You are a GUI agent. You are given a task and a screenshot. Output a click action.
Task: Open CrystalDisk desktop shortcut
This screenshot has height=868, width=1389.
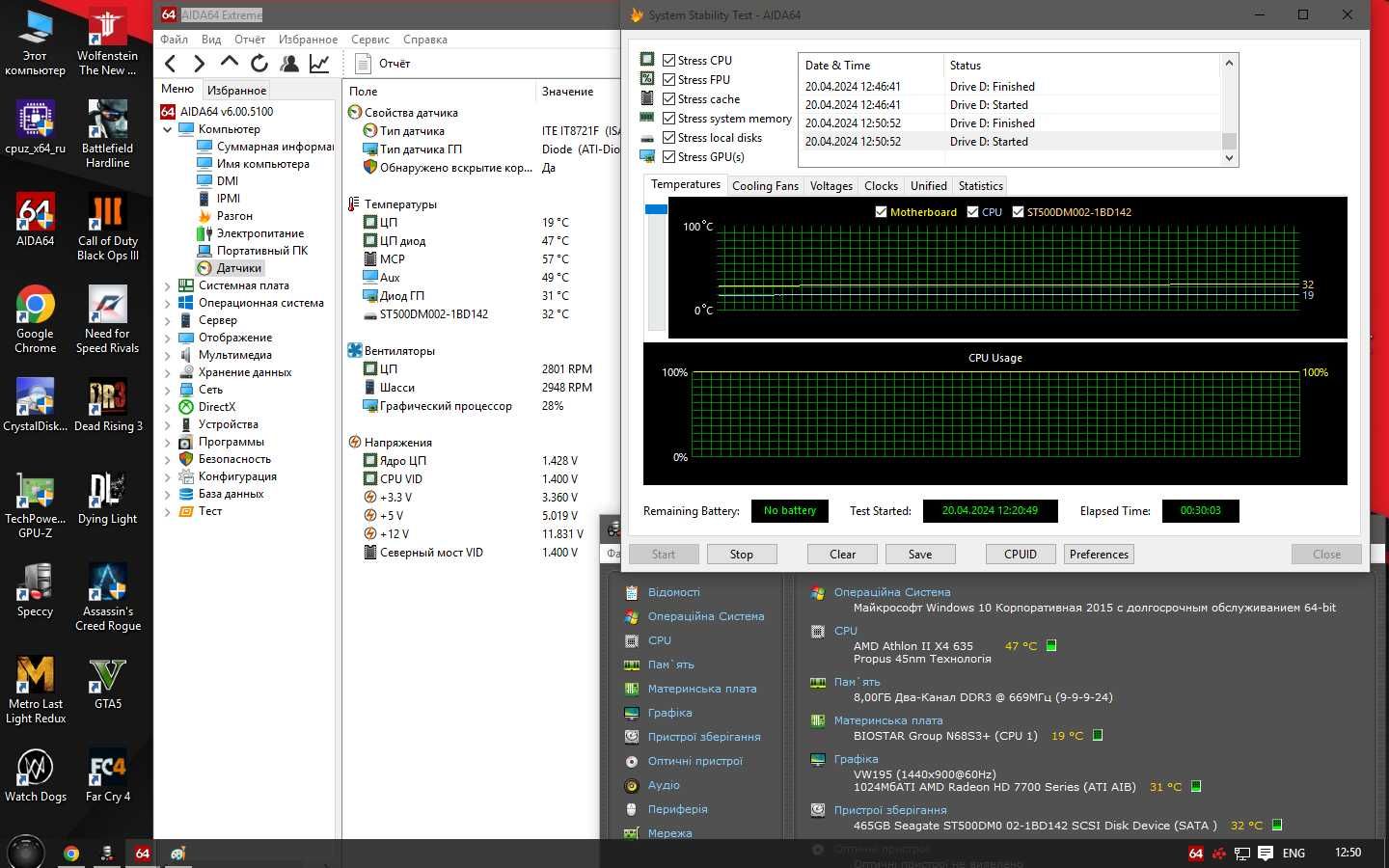coord(36,405)
